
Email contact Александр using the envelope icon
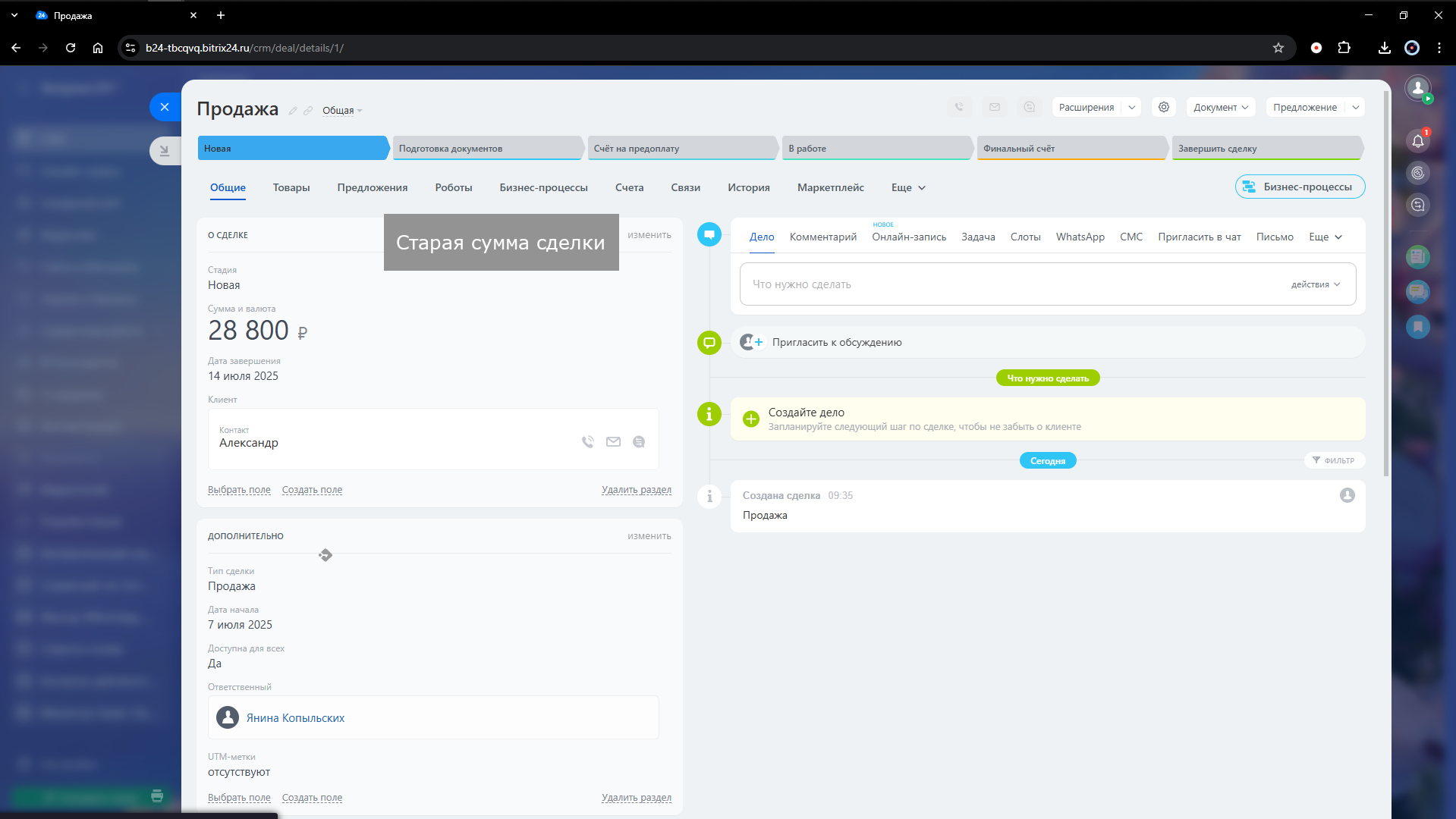613,442
